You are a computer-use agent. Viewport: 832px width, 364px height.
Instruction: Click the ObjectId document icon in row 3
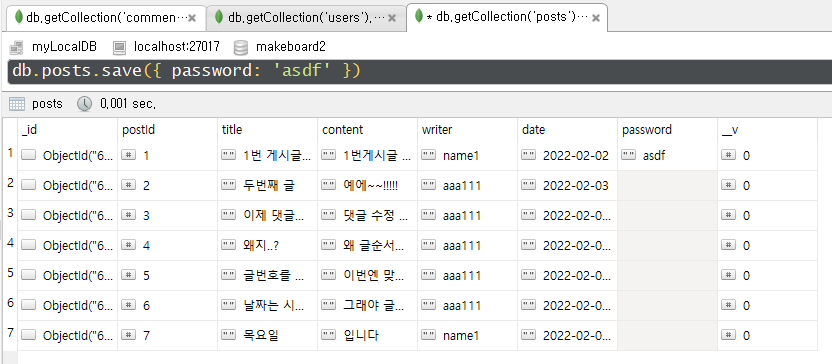tap(29, 215)
